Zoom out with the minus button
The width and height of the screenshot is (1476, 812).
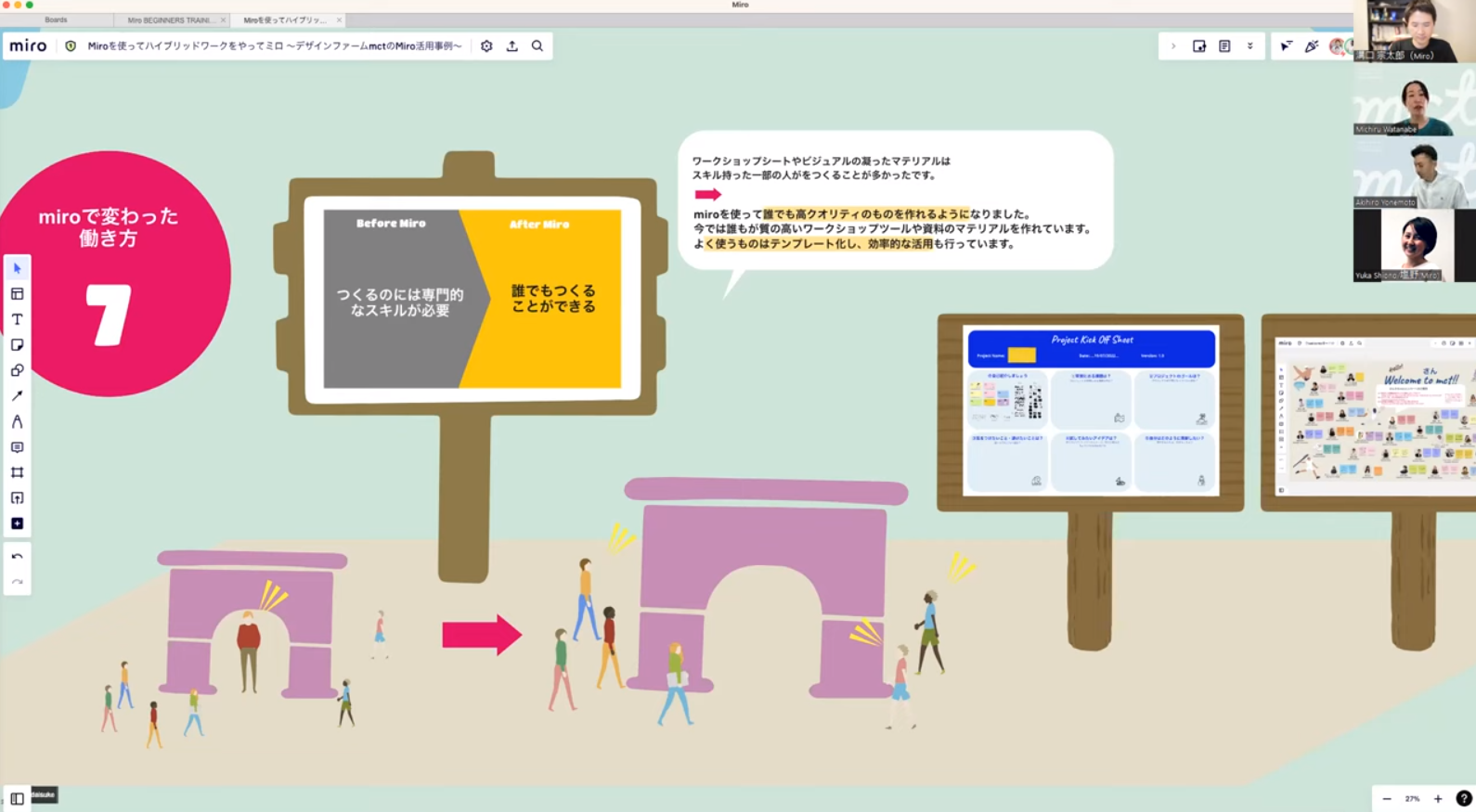coord(1387,798)
